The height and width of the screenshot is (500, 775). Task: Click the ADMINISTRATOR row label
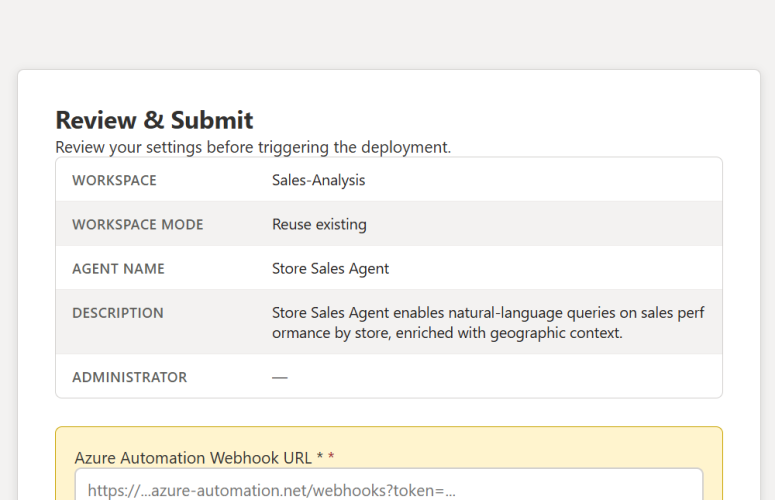click(129, 377)
